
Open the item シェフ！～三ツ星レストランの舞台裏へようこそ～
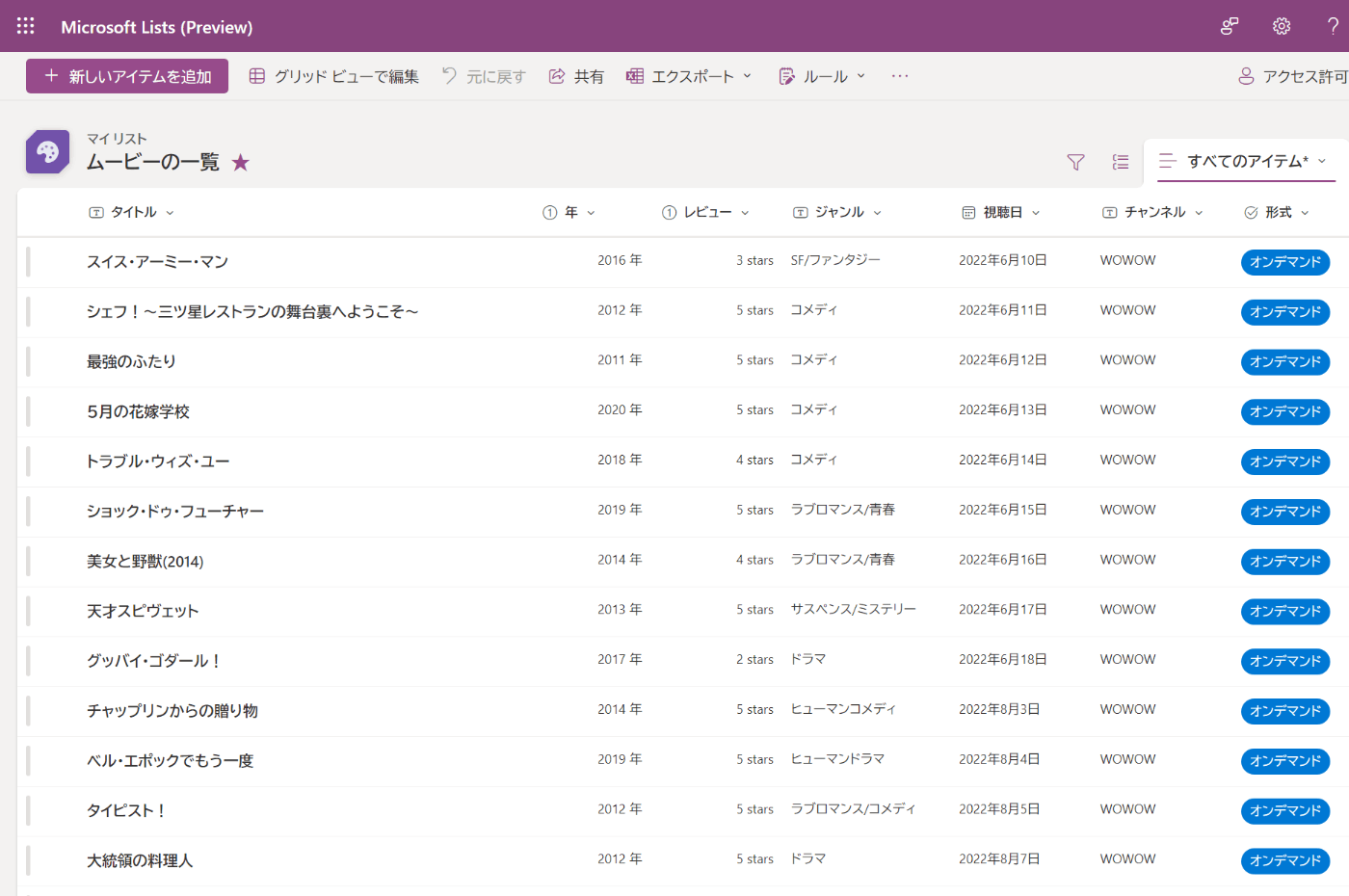pyautogui.click(x=252, y=312)
